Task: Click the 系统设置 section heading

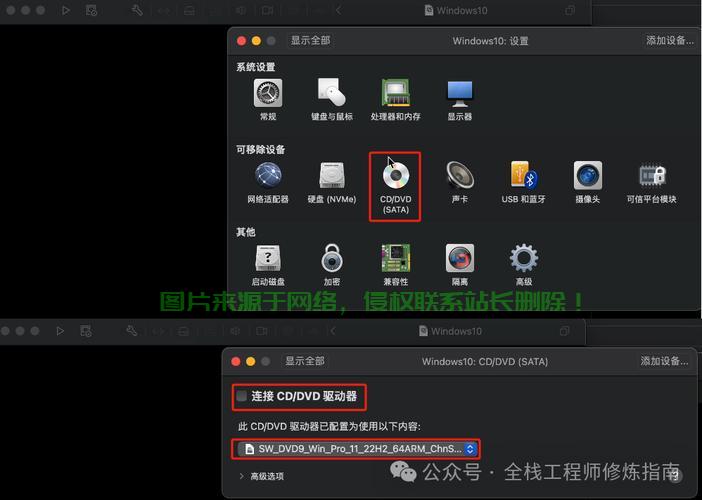Action: [x=256, y=67]
